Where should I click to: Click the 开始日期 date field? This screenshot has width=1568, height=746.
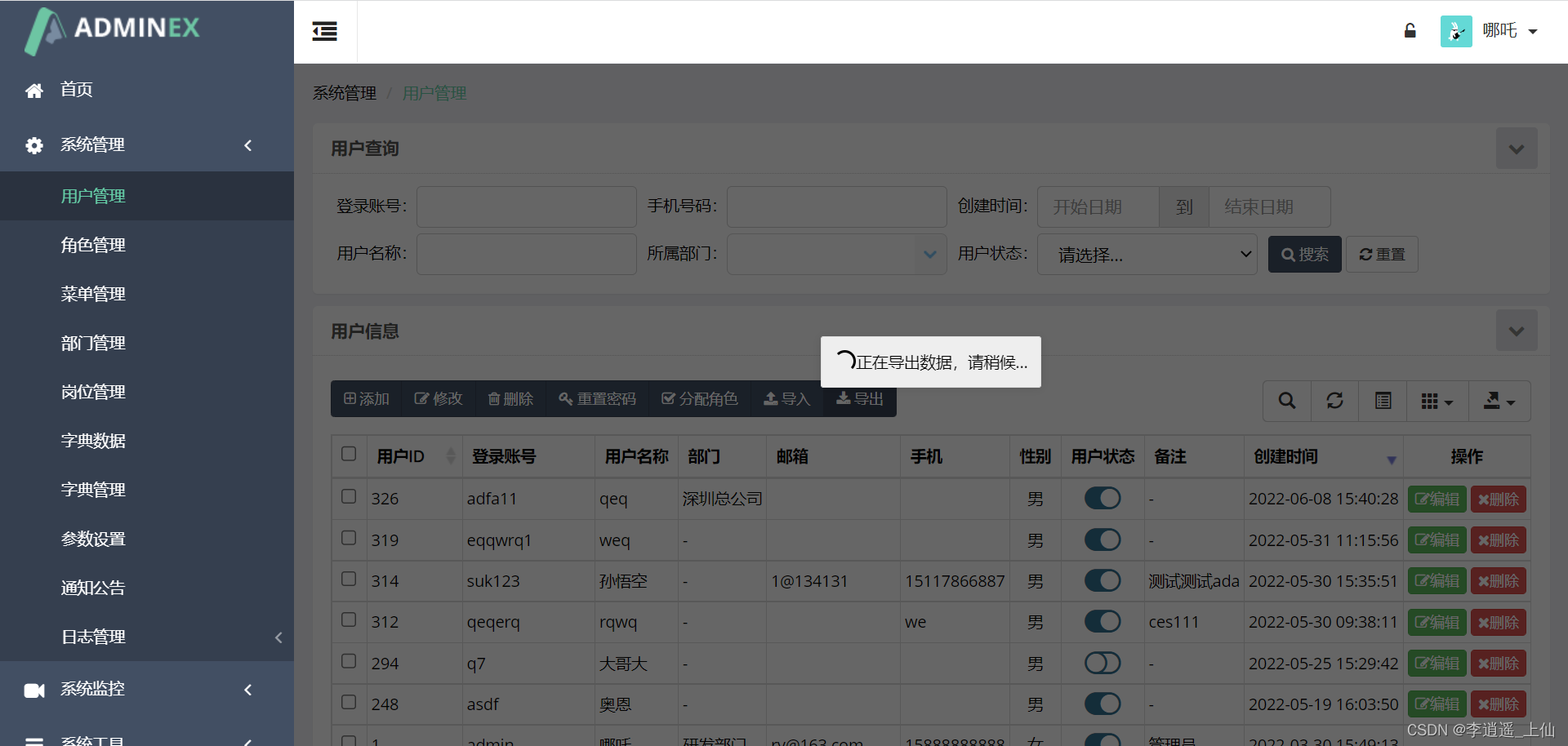click(x=1098, y=206)
